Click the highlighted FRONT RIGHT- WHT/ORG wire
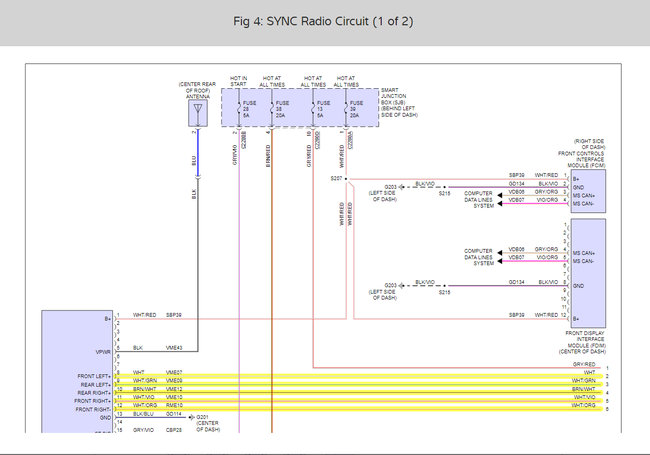Viewport: 650px width, 455px height. pyautogui.click(x=350, y=406)
